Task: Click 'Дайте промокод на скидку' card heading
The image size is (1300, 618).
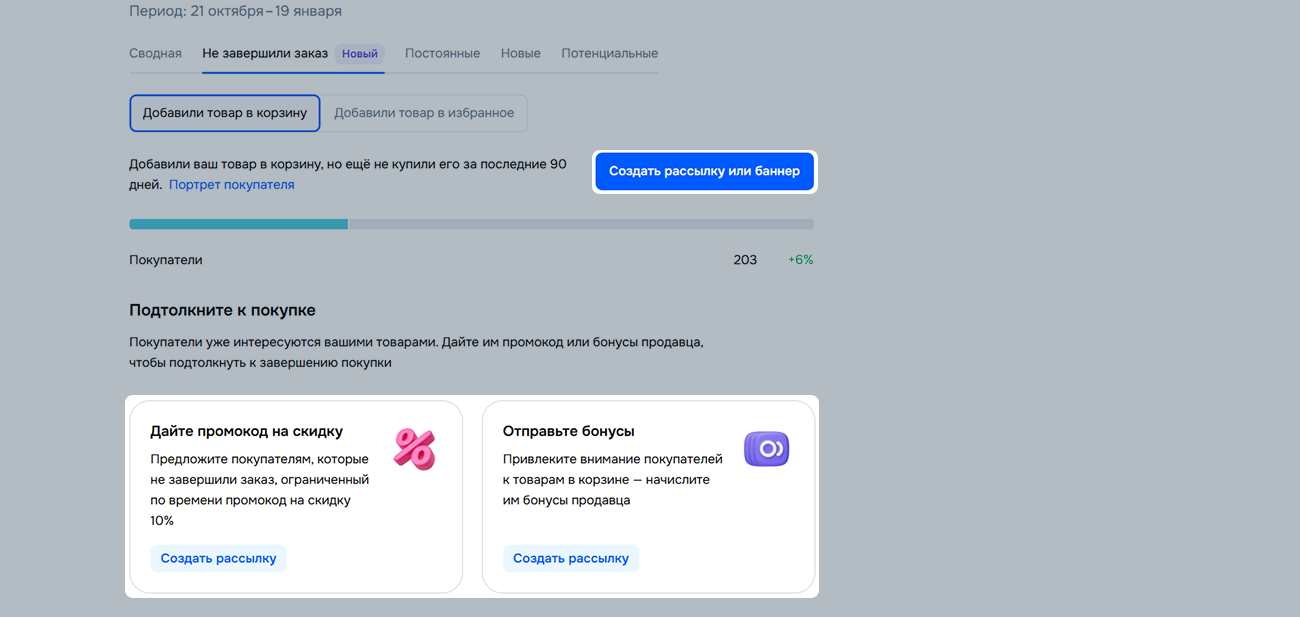Action: 246,431
